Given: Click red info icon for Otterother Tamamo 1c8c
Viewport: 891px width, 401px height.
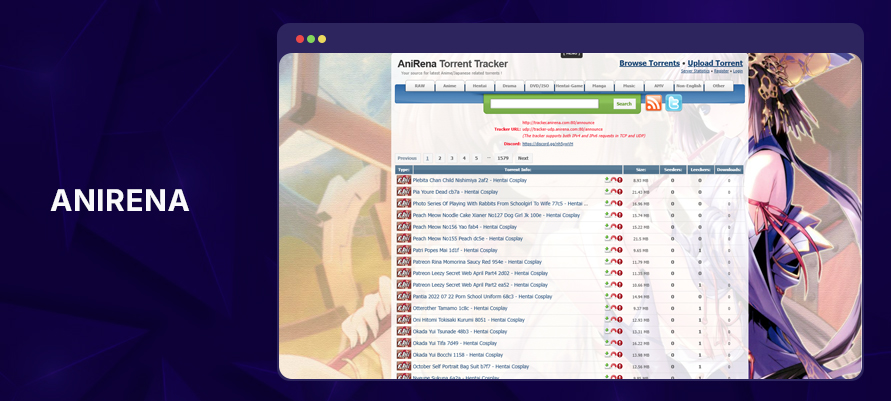Looking at the screenshot, I should tap(619, 308).
